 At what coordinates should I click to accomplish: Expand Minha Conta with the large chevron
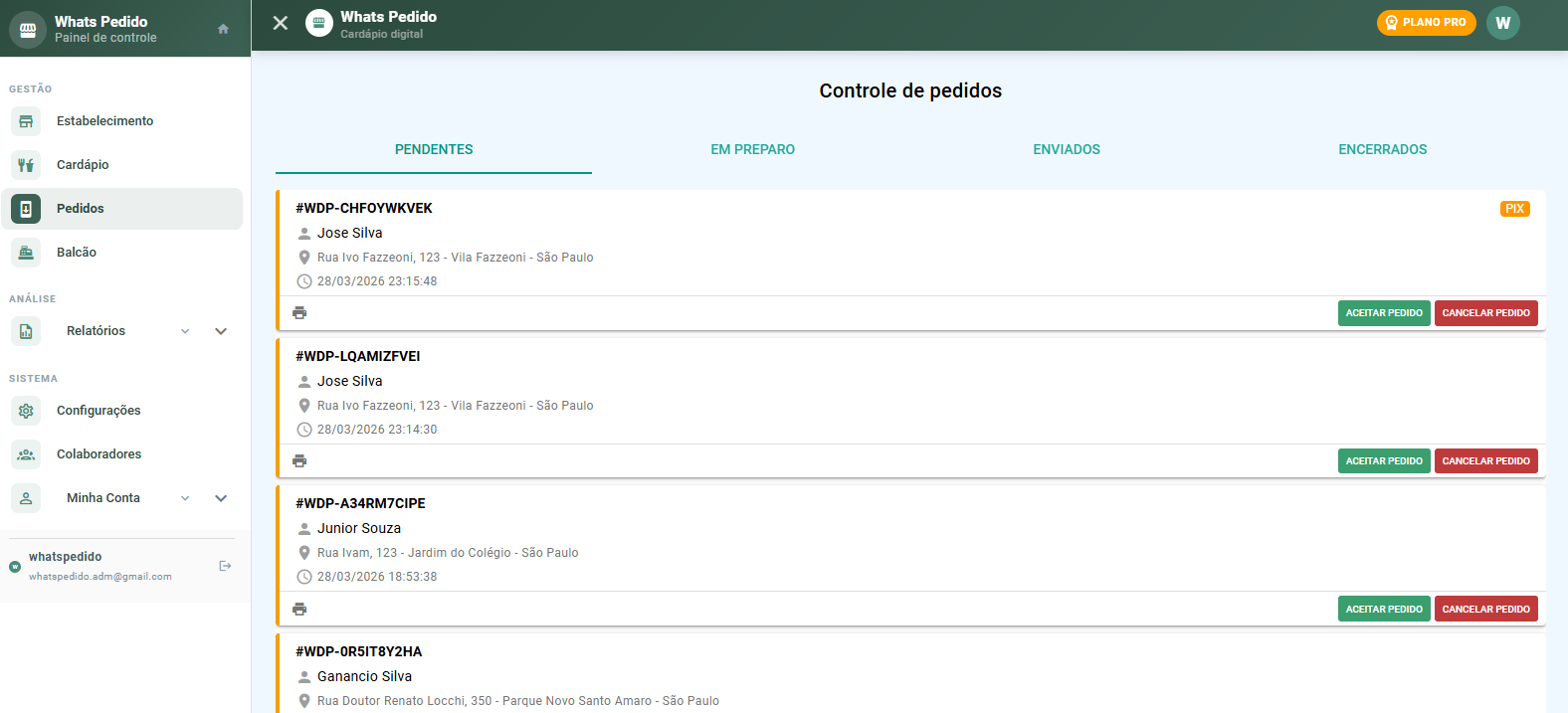pos(221,498)
